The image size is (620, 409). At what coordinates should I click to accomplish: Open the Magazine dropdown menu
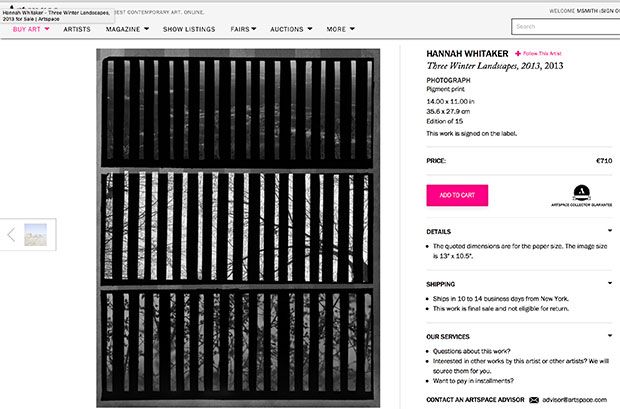127,29
